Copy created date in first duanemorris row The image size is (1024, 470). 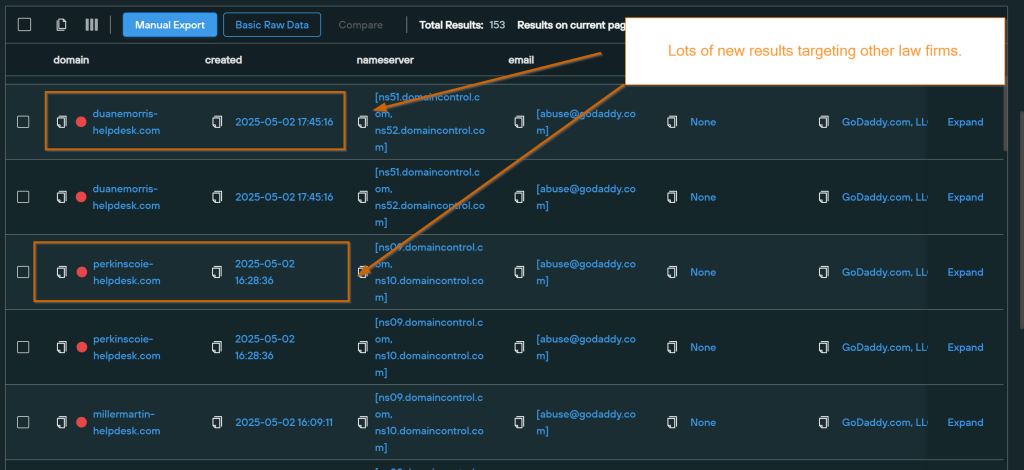click(217, 122)
